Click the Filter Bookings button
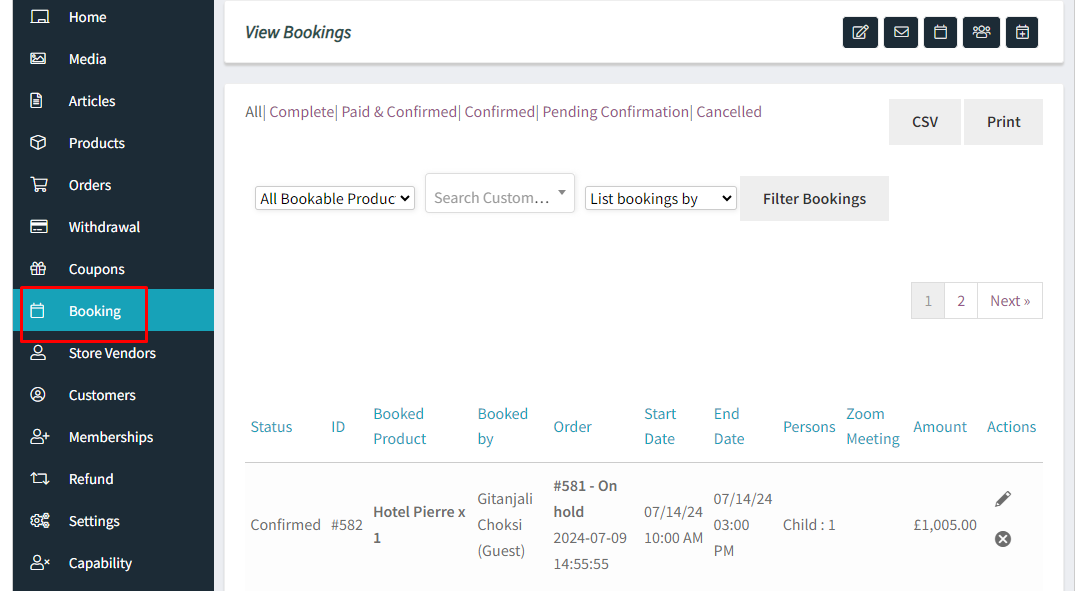The height and width of the screenshot is (591, 1084). click(x=814, y=198)
